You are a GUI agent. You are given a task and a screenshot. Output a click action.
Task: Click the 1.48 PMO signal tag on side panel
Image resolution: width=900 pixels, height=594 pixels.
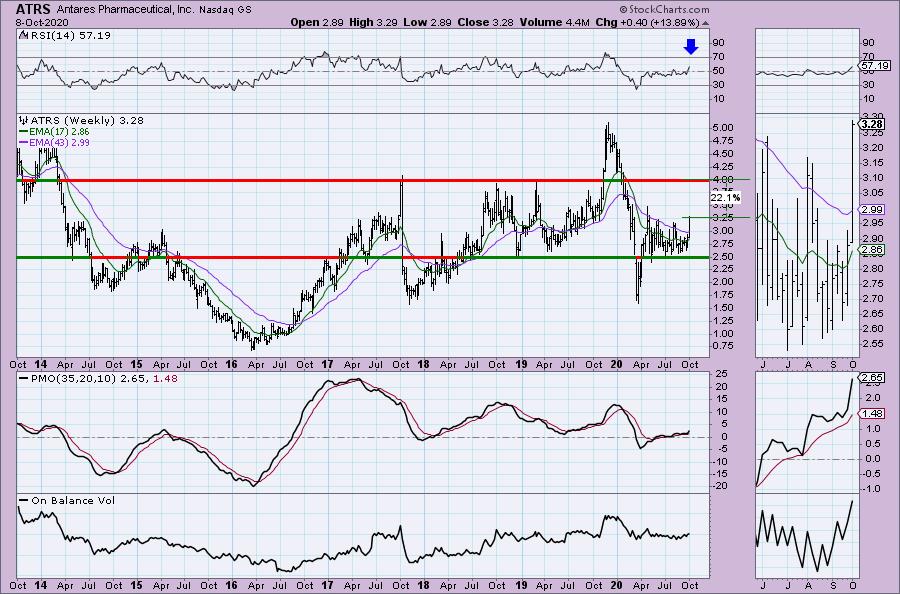click(872, 414)
